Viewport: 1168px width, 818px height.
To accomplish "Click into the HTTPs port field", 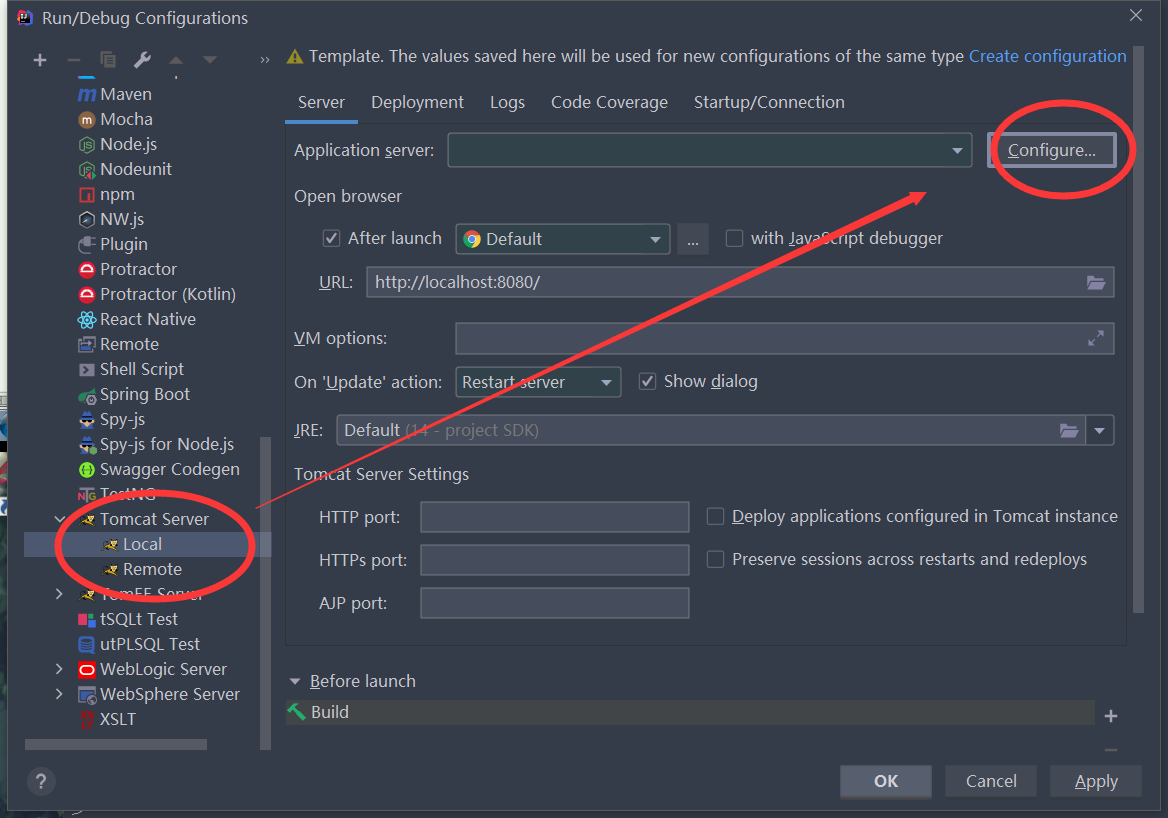I will (x=555, y=560).
